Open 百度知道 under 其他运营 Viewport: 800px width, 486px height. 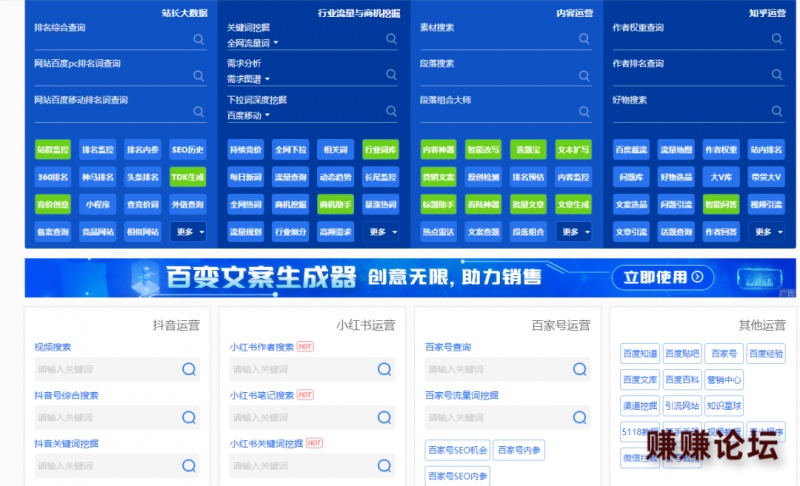[640, 353]
